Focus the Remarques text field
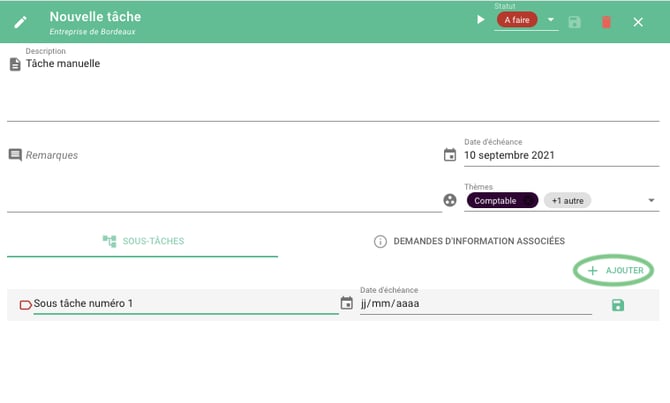Viewport: 670px width, 403px height. [x=233, y=179]
